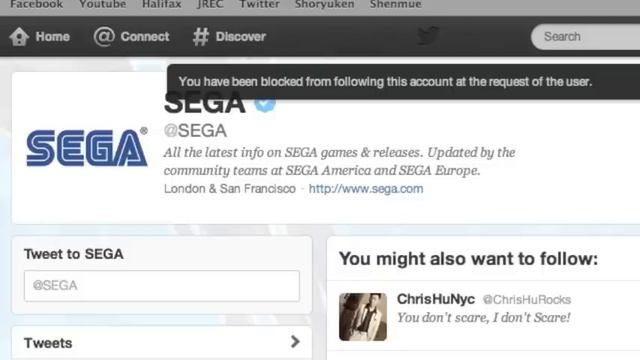Click the Twitter bird logo

[428, 36]
